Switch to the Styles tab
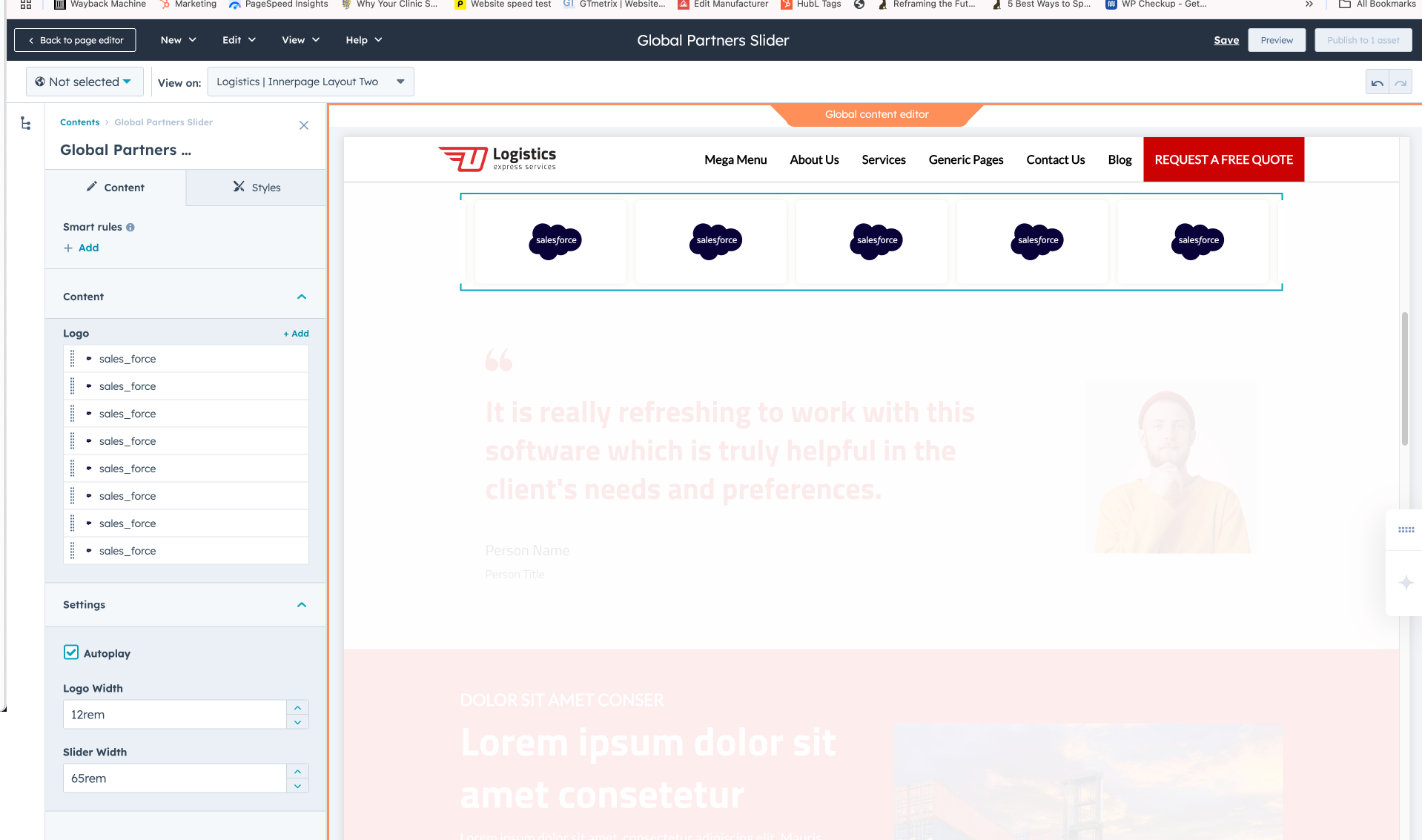Screen dimensions: 1422x840 [x=256, y=188]
